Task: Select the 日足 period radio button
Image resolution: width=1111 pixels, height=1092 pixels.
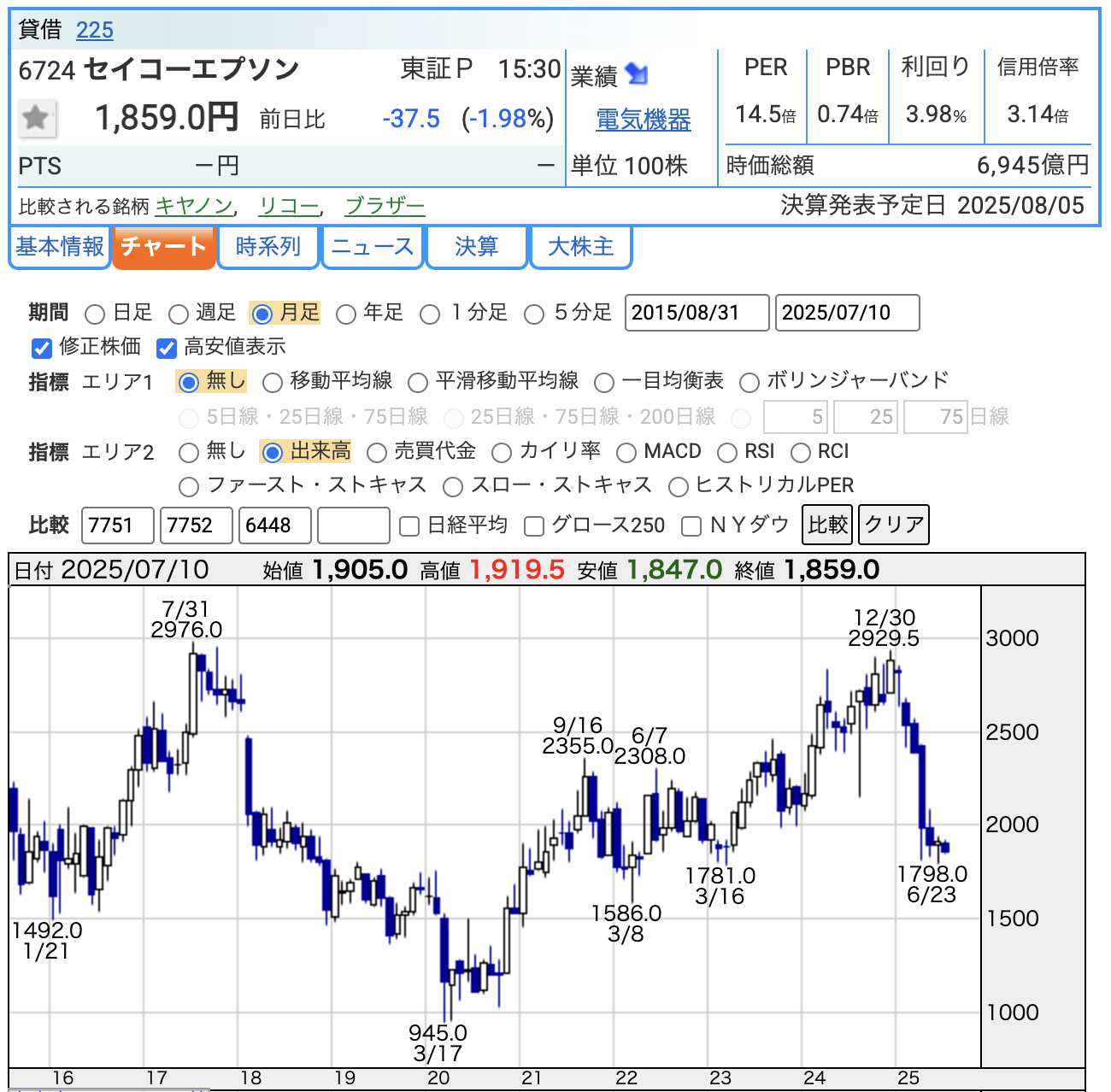Action: [95, 314]
